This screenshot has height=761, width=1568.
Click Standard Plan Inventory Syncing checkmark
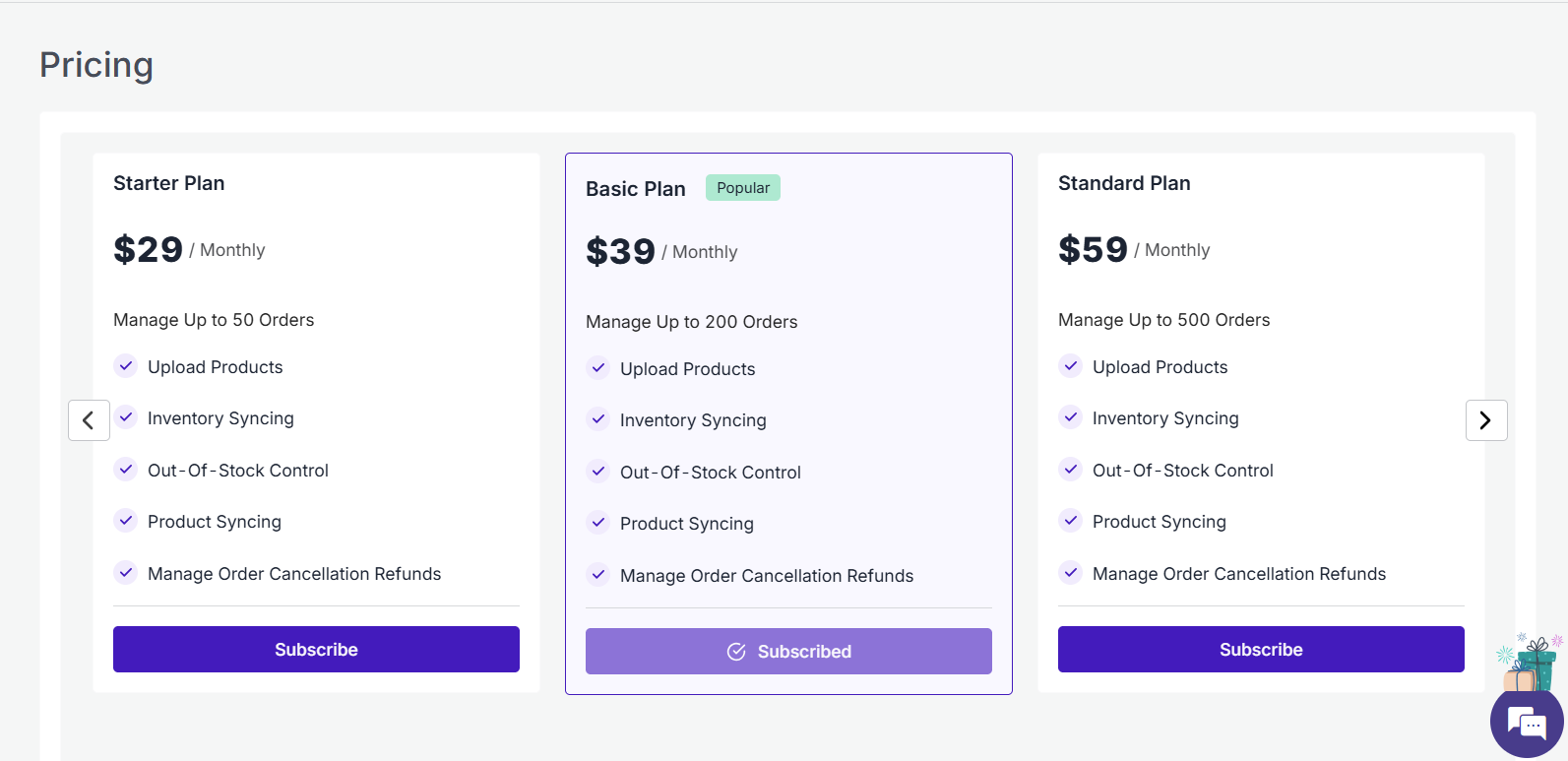click(x=1071, y=417)
